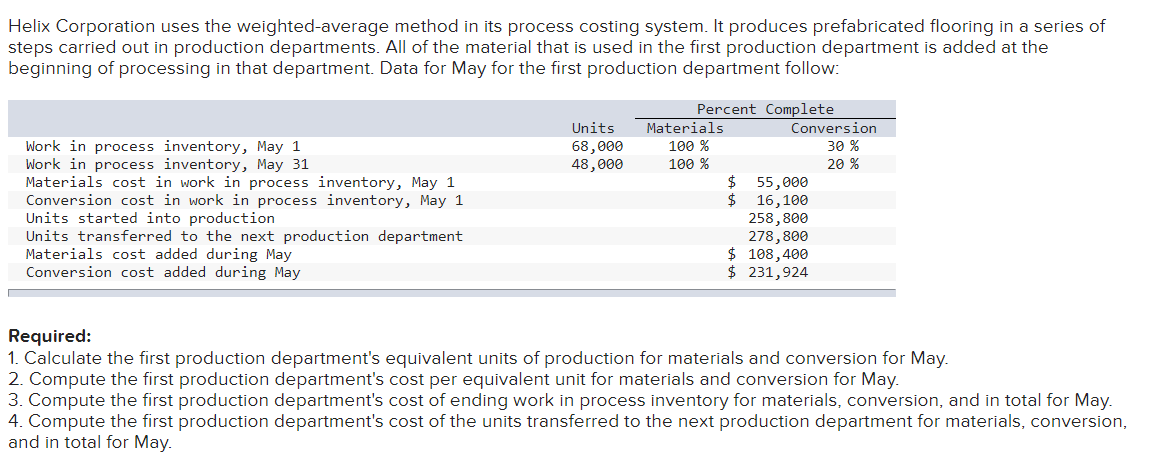The image size is (1165, 463).
Task: Select the 'Materials cost added during May' label
Action: coord(158,254)
